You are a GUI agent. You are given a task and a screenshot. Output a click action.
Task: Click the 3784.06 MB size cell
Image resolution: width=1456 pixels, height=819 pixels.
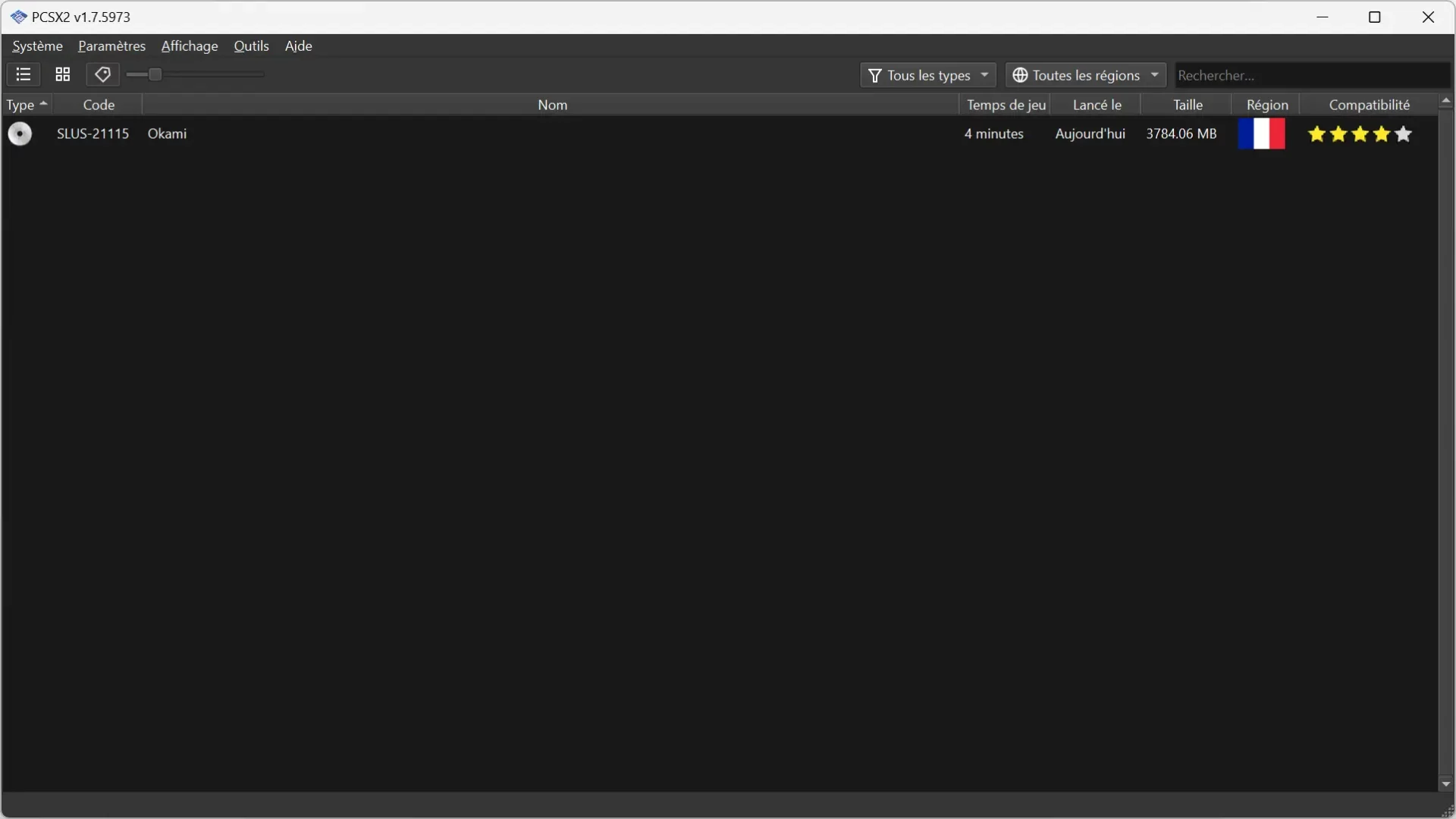point(1181,133)
